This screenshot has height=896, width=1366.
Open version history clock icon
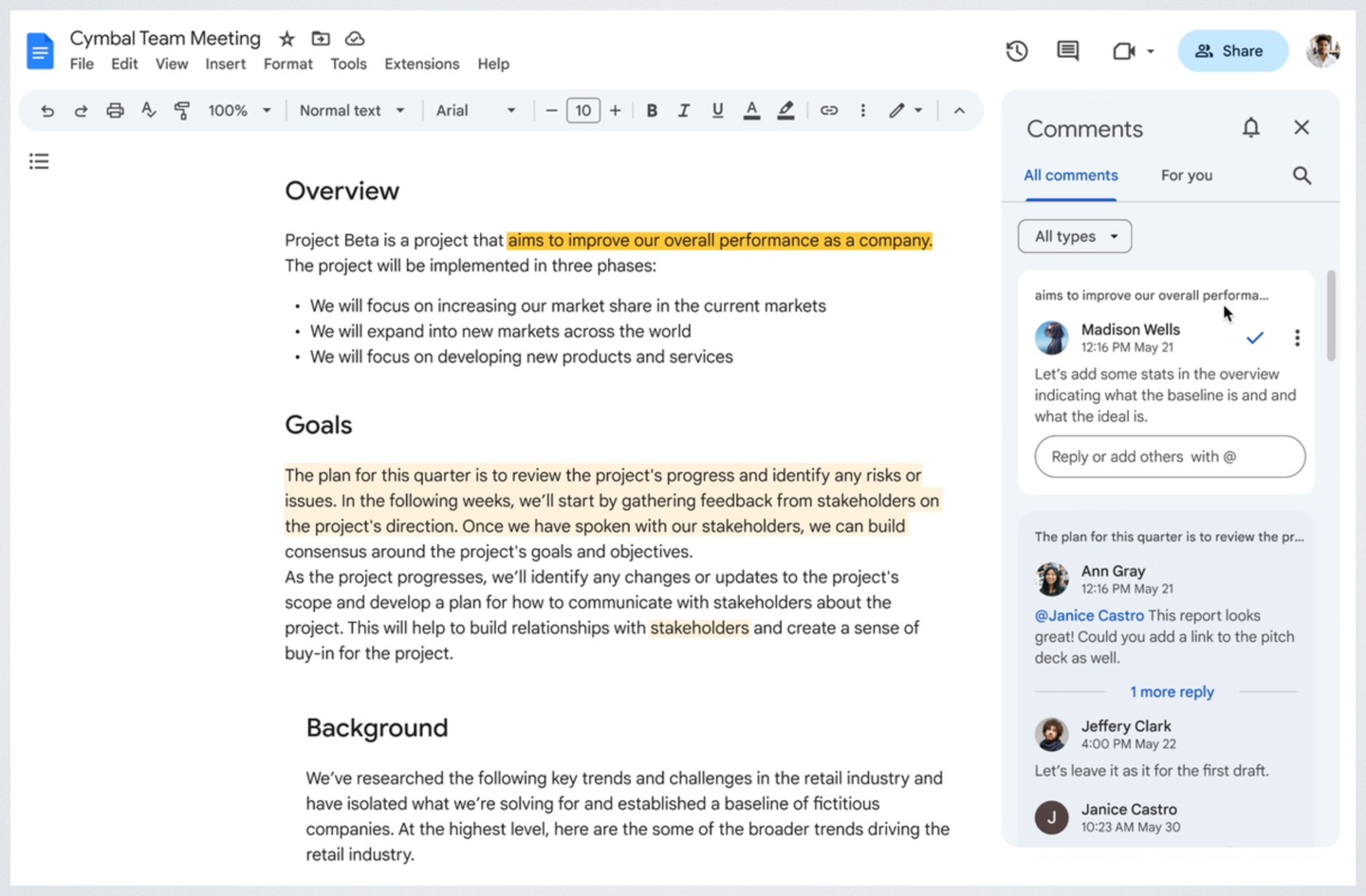(x=1017, y=51)
